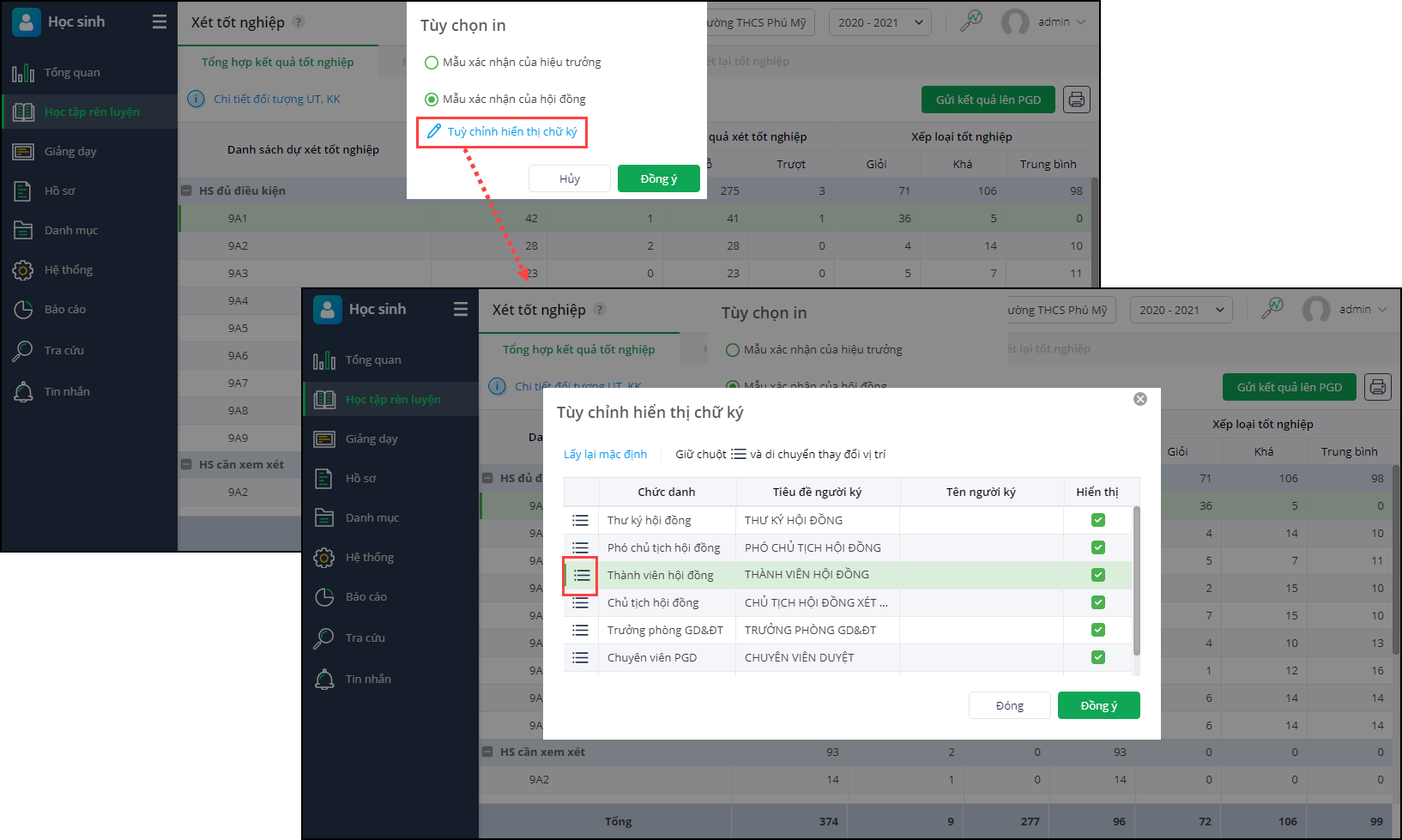Grab the reorder handle for Thư ký hội đồng

[x=581, y=520]
